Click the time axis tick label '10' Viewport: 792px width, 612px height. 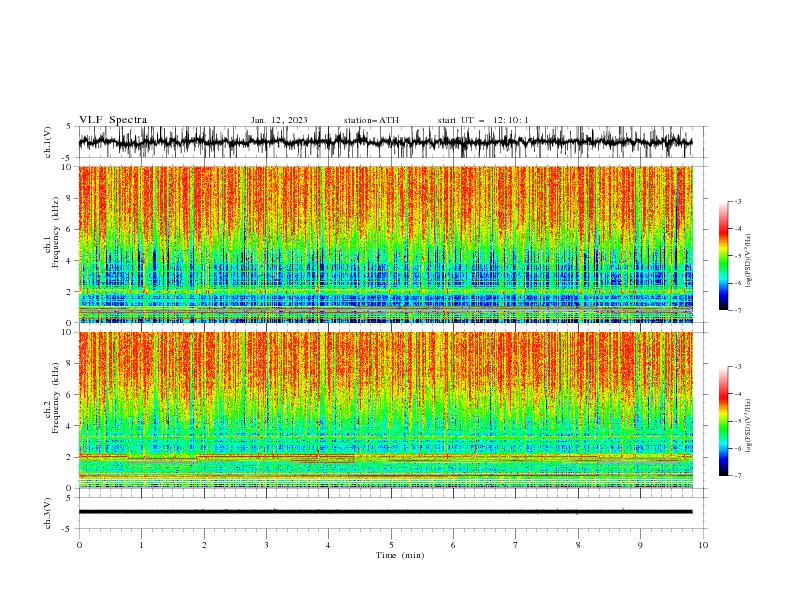(703, 545)
